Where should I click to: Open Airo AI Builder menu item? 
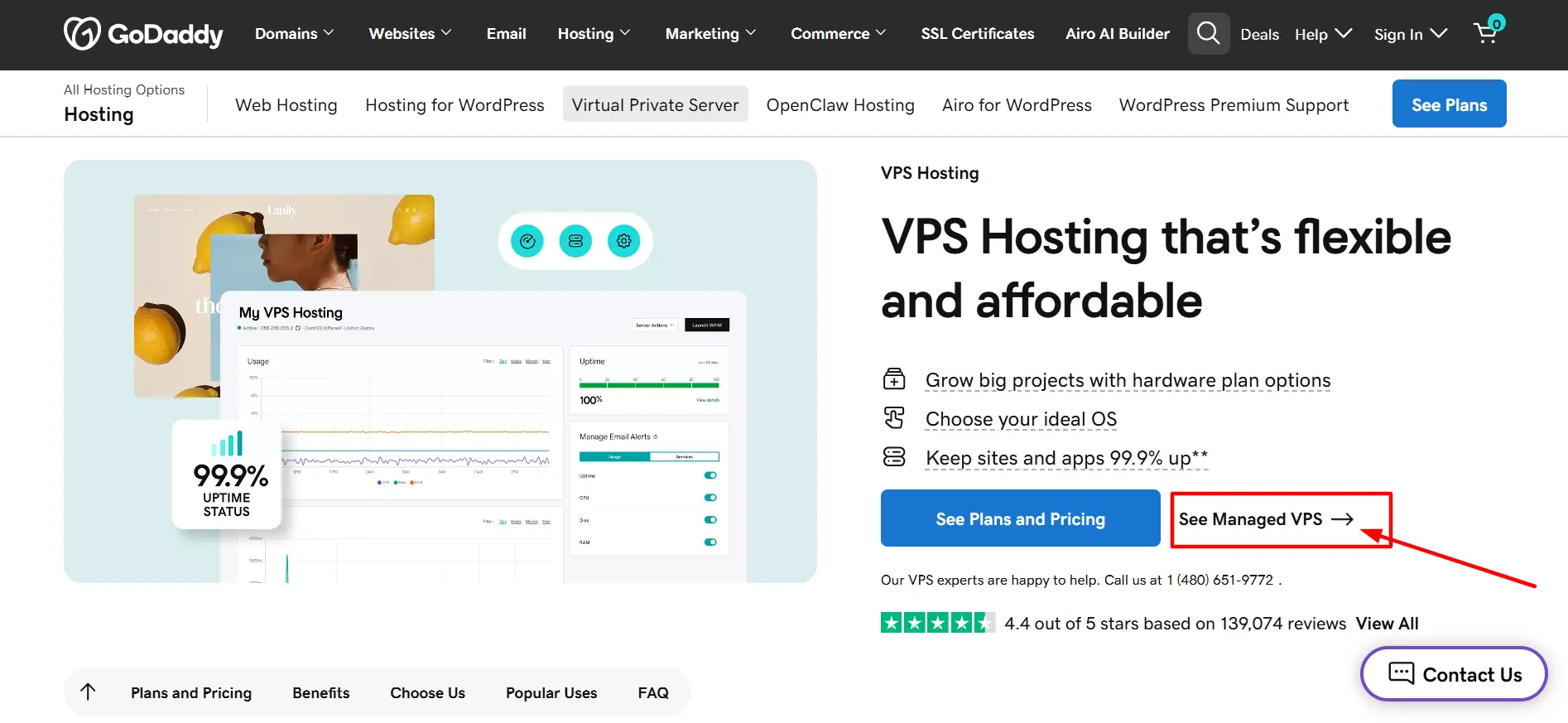(x=1118, y=34)
